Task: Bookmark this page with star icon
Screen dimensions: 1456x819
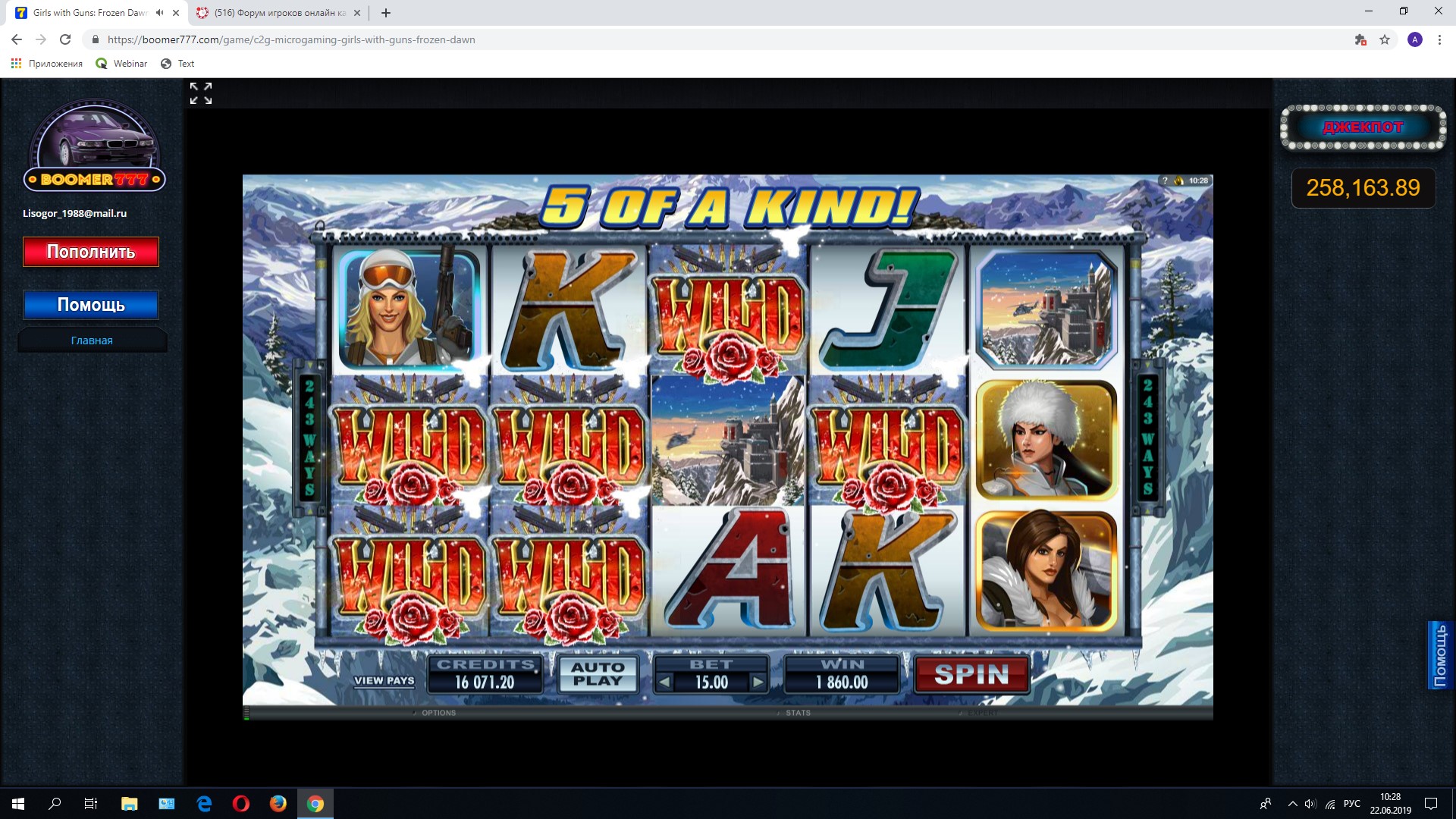Action: pyautogui.click(x=1385, y=39)
